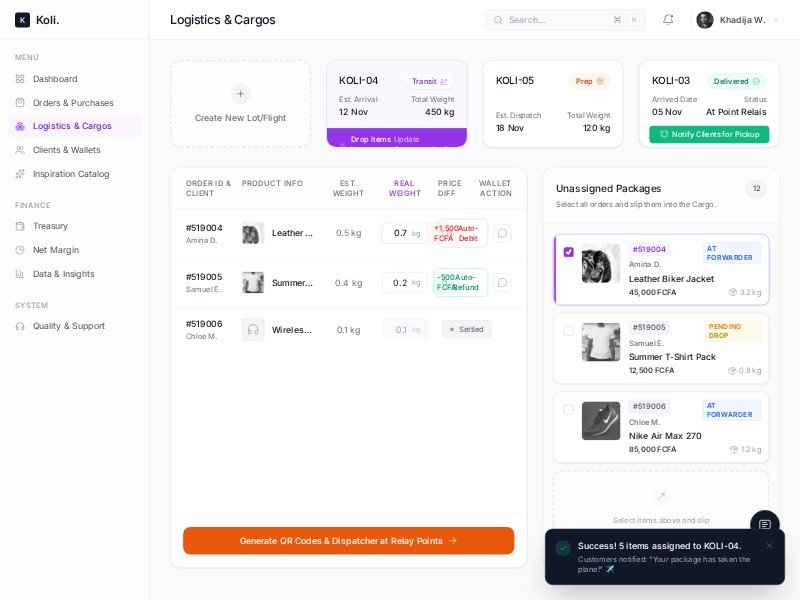
Task: Open Treasury from the Finance menu
Action: (x=50, y=226)
